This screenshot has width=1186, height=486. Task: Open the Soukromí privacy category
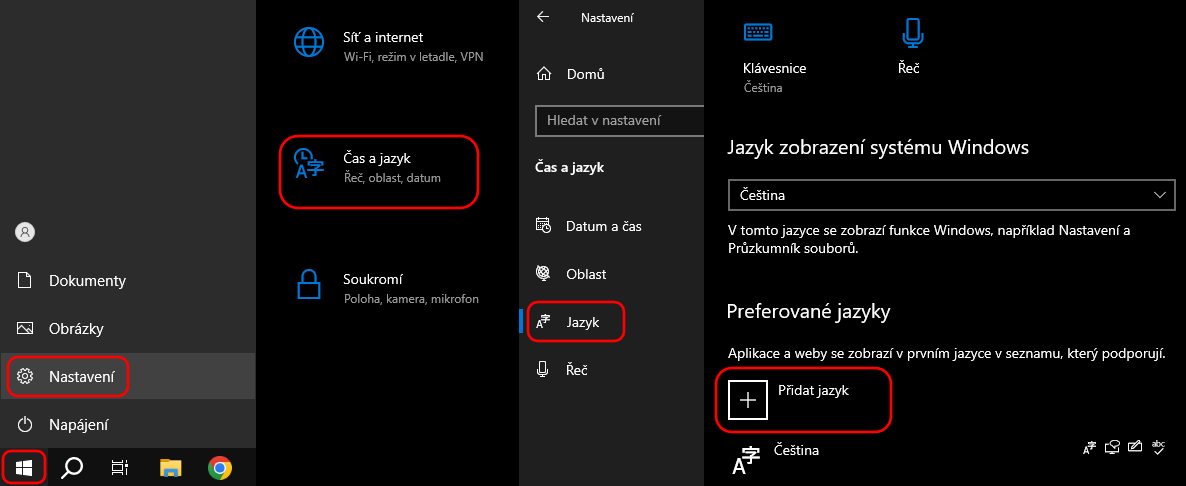[387, 288]
